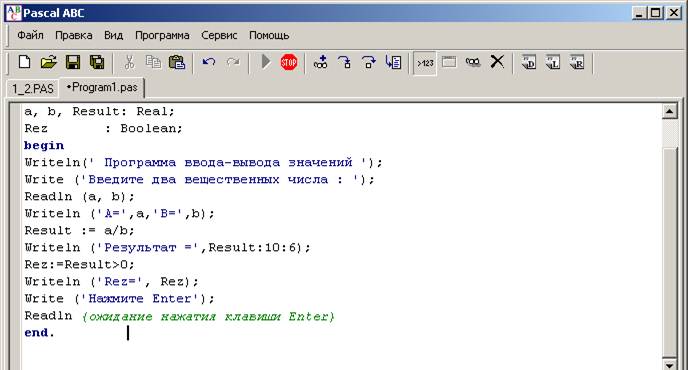Click the black X icon in the toolbar
688x370 pixels.
pyautogui.click(x=497, y=62)
